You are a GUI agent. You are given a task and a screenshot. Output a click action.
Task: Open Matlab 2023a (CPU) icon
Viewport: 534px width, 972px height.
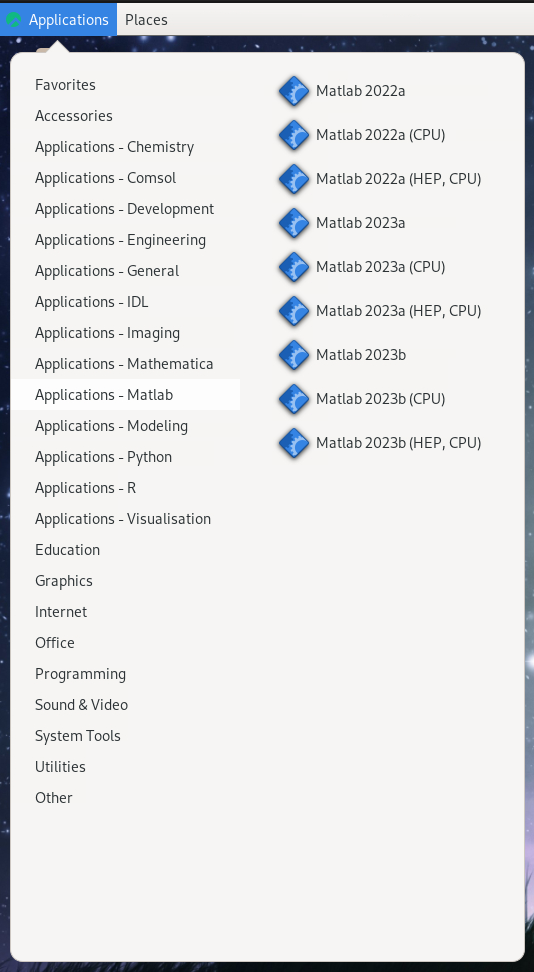294,267
